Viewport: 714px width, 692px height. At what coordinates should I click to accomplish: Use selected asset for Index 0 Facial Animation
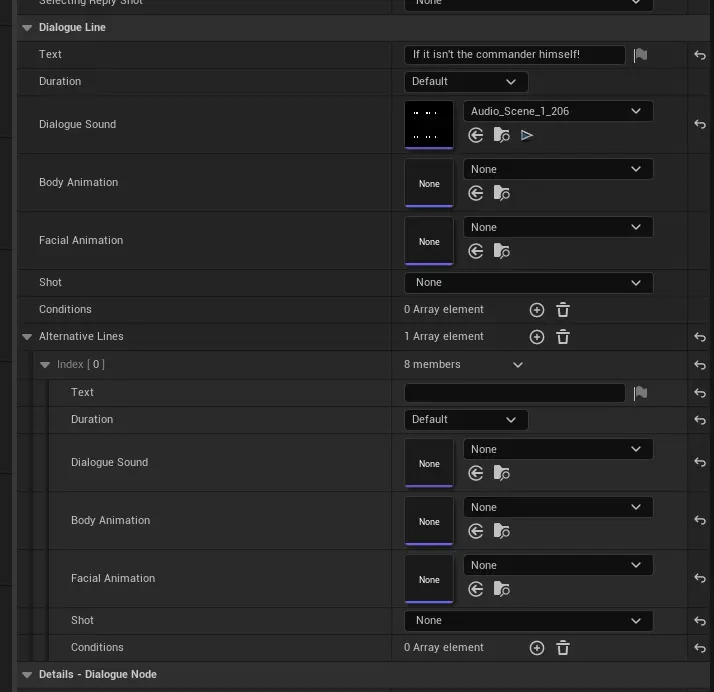pyautogui.click(x=475, y=589)
